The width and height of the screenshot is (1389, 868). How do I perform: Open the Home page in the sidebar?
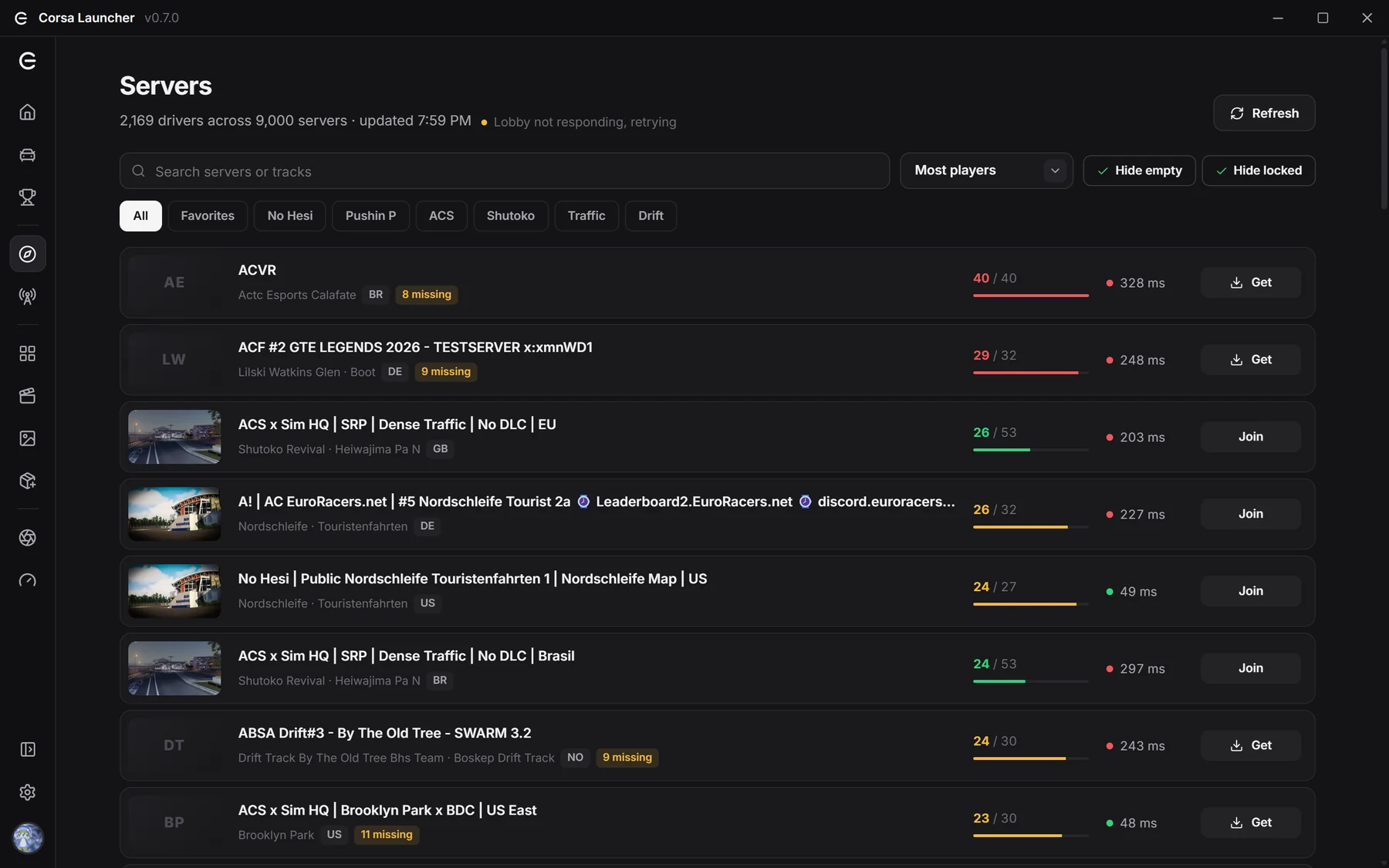(x=28, y=113)
